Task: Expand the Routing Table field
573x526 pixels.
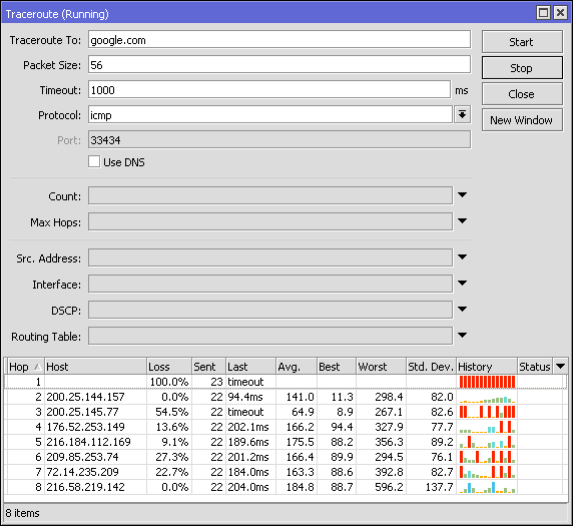Action: tap(462, 335)
